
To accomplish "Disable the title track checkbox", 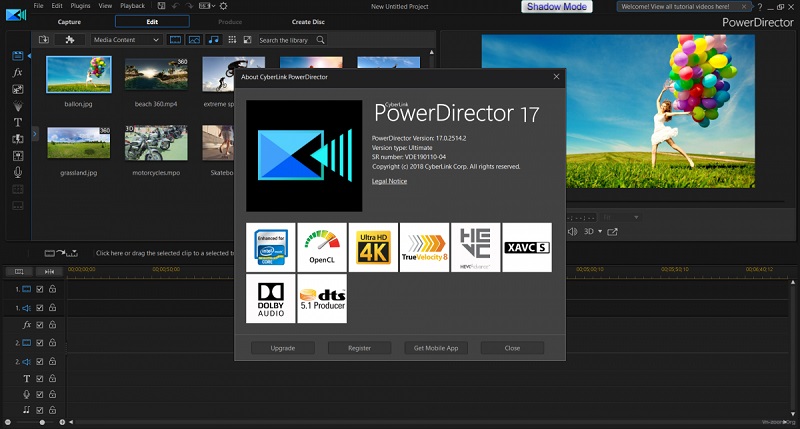I will (39, 378).
